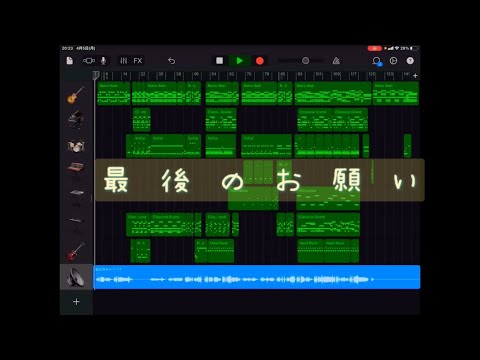Start playback with the green play button

(239, 61)
